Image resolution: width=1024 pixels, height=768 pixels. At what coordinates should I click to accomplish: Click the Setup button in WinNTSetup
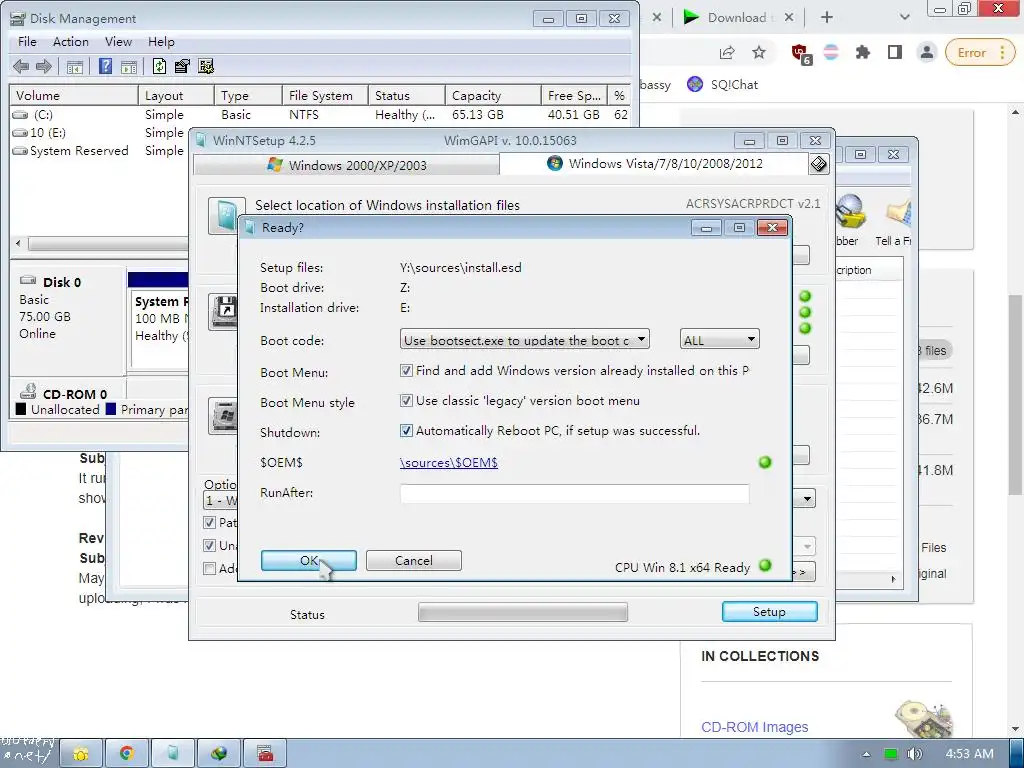click(769, 611)
